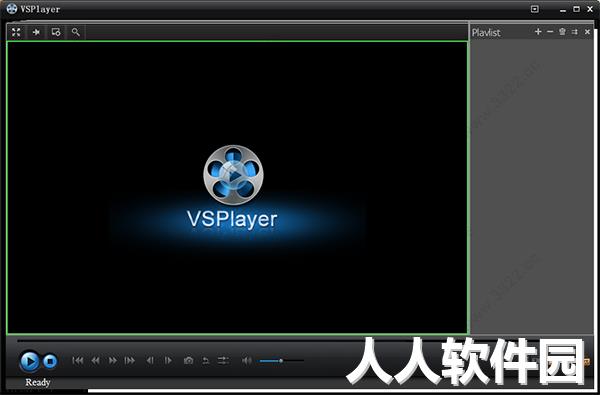Step forward one frame
This screenshot has width=600, height=395.
pyautogui.click(x=168, y=361)
